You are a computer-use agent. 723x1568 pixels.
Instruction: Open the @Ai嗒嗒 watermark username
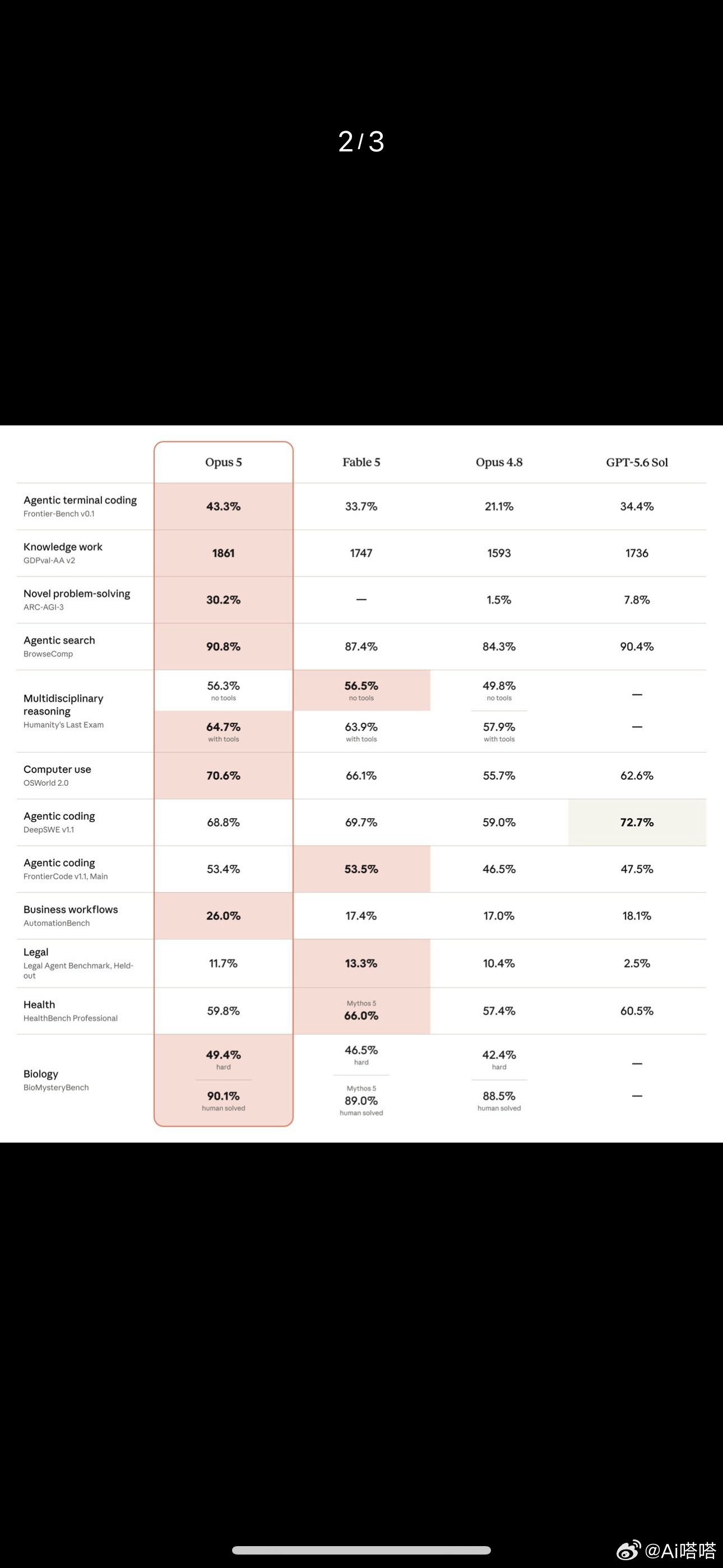[x=680, y=1551]
